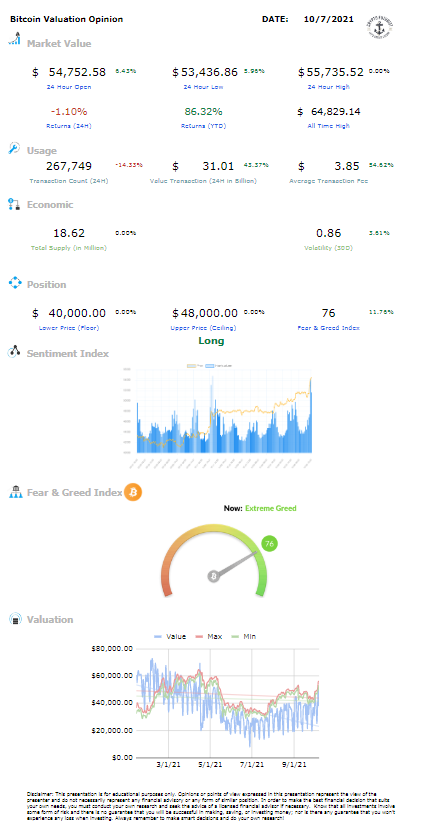Click the Sentiment Index icon
Screen dimensions: 425x832
pos(14,352)
